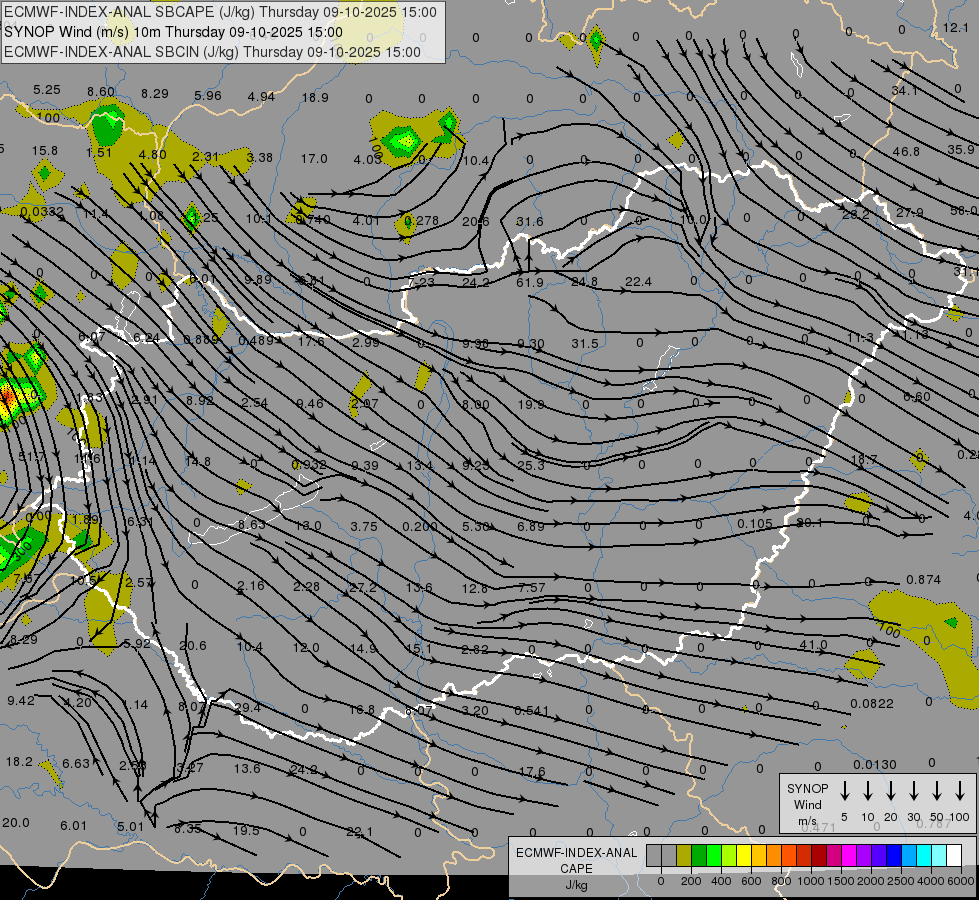Image resolution: width=979 pixels, height=900 pixels.
Task: Click the 41.0 value on the map
Action: 814,645
